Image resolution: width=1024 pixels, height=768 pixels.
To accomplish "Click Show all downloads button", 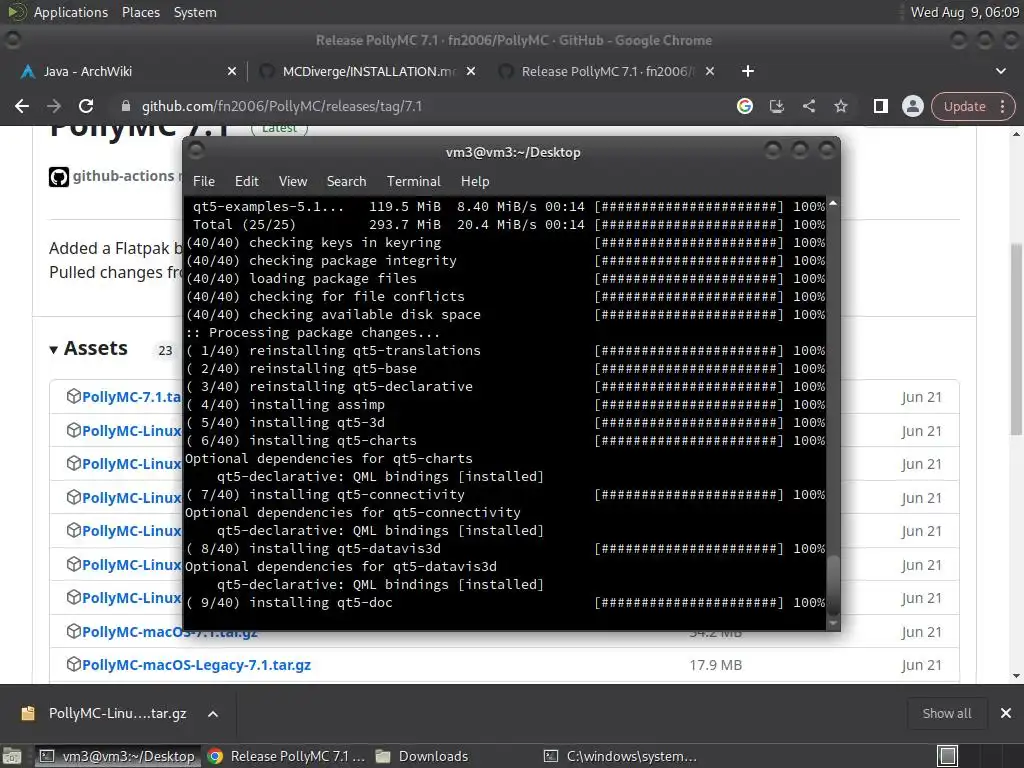I will coord(946,714).
